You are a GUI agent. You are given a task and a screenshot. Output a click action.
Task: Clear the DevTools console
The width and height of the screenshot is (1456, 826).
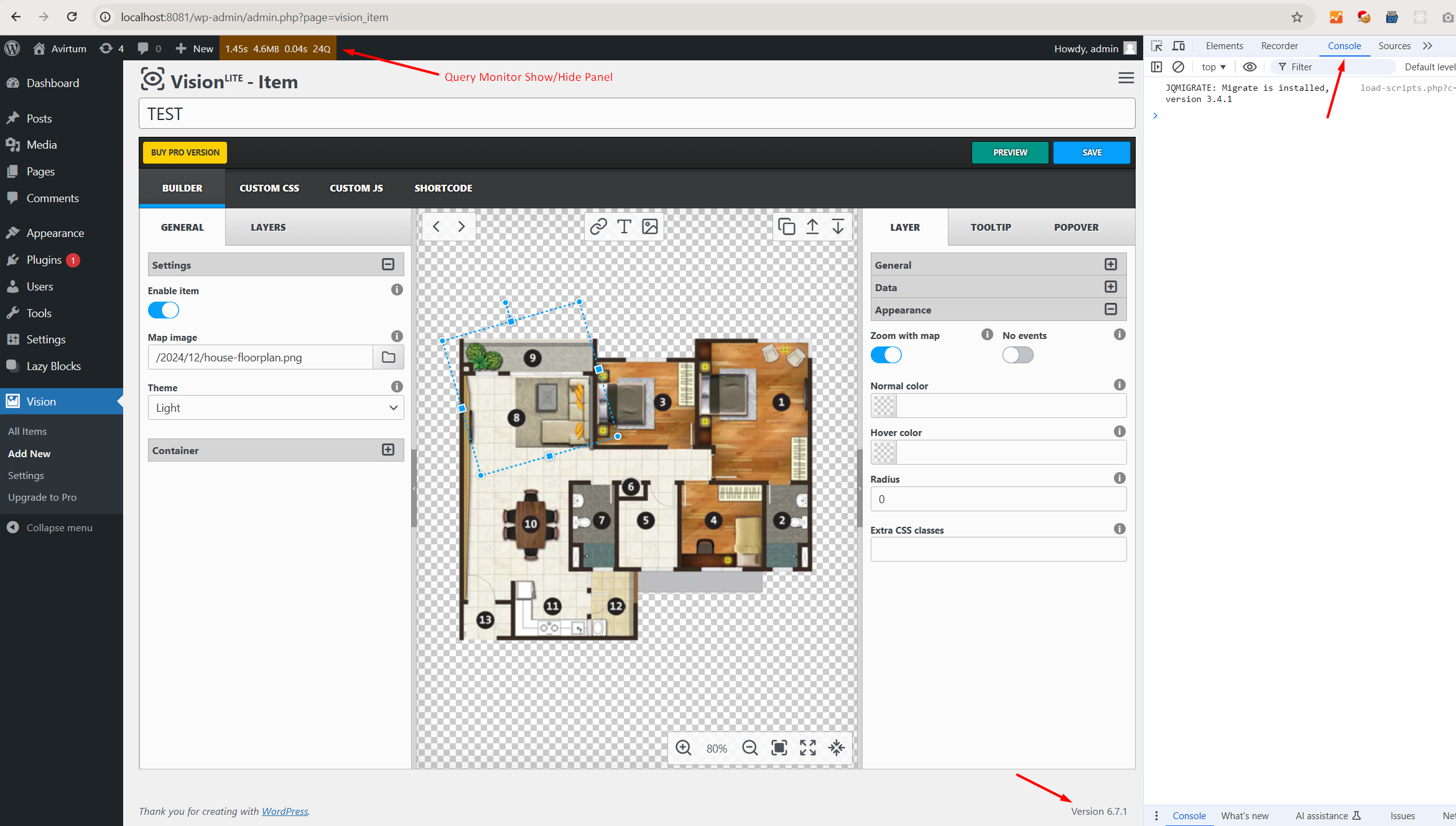click(x=1178, y=67)
